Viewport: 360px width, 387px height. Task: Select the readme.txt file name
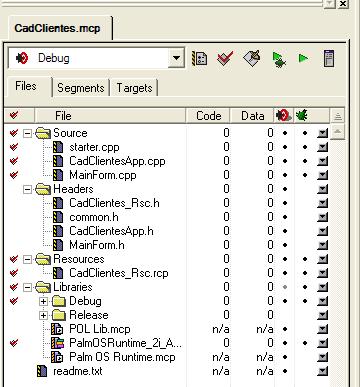point(78,371)
